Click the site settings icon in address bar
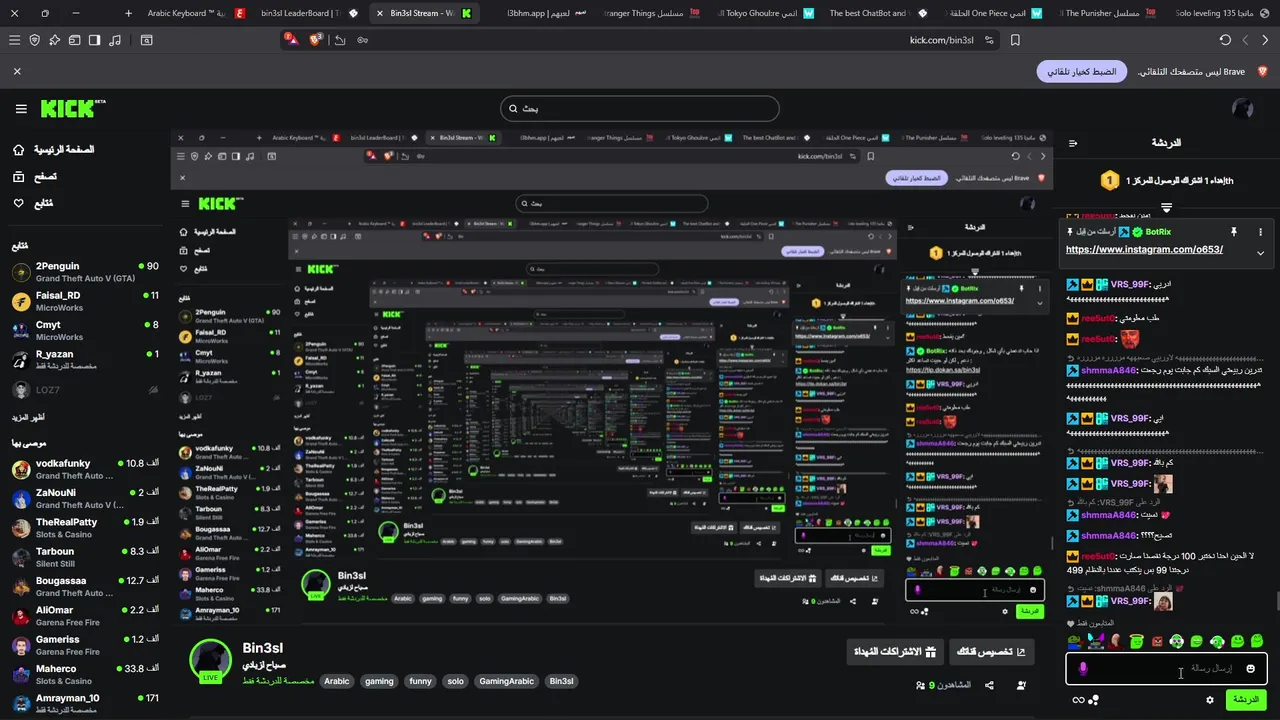This screenshot has height=720, width=1280. [989, 40]
